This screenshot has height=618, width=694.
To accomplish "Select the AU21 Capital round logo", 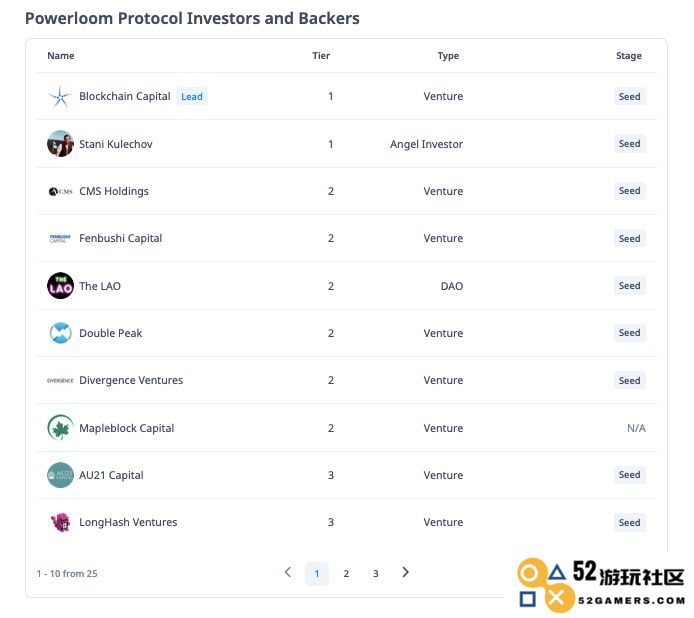I will pos(60,475).
